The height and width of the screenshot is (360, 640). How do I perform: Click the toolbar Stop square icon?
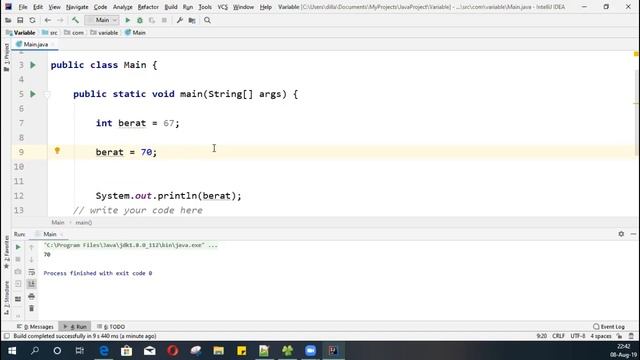(164, 20)
